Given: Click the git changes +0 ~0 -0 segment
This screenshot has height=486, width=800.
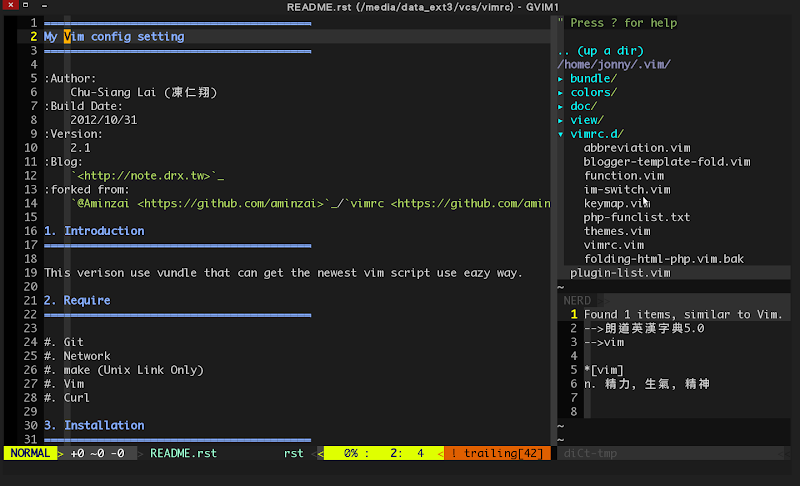Looking at the screenshot, I should (x=97, y=453).
